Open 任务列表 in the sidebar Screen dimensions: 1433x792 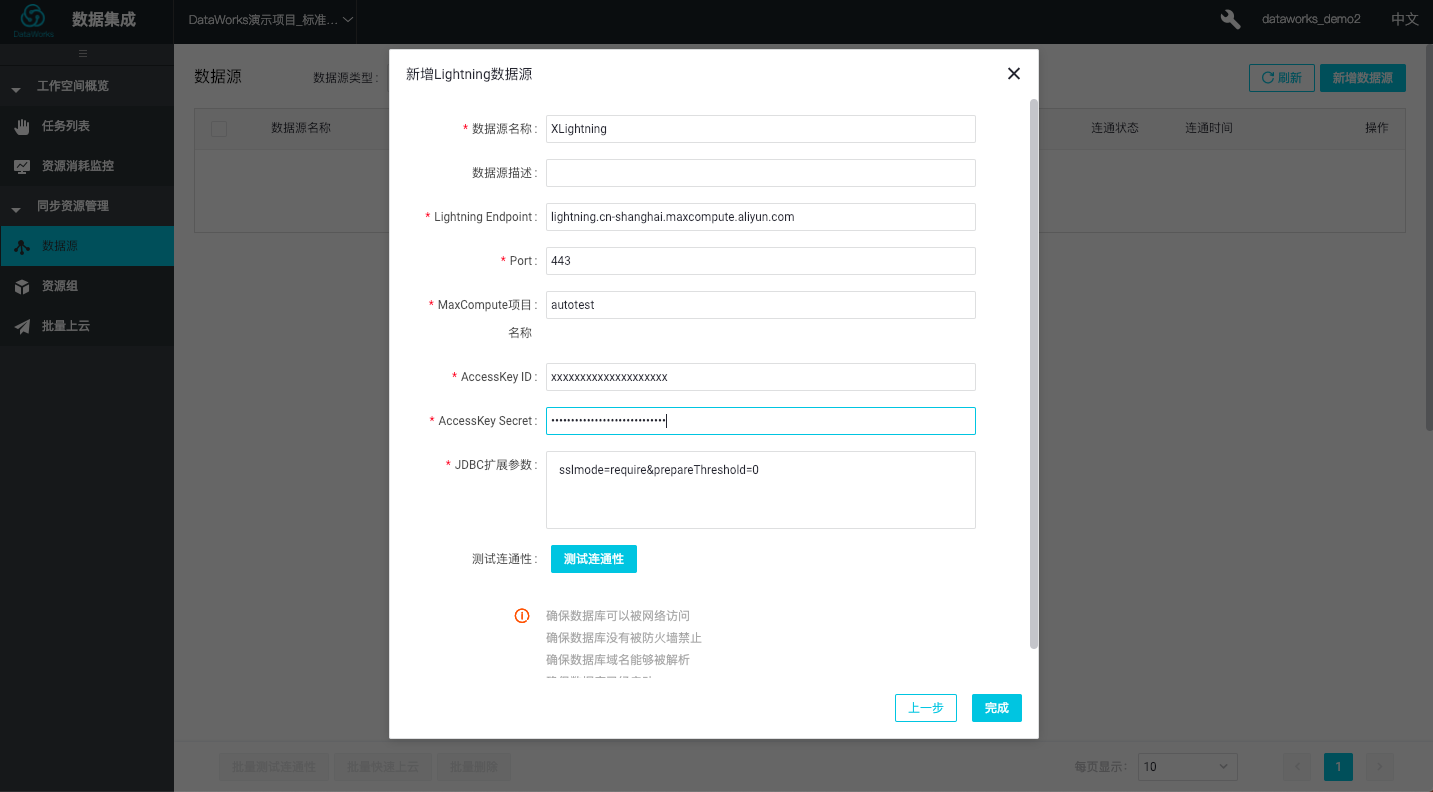pyautogui.click(x=87, y=126)
